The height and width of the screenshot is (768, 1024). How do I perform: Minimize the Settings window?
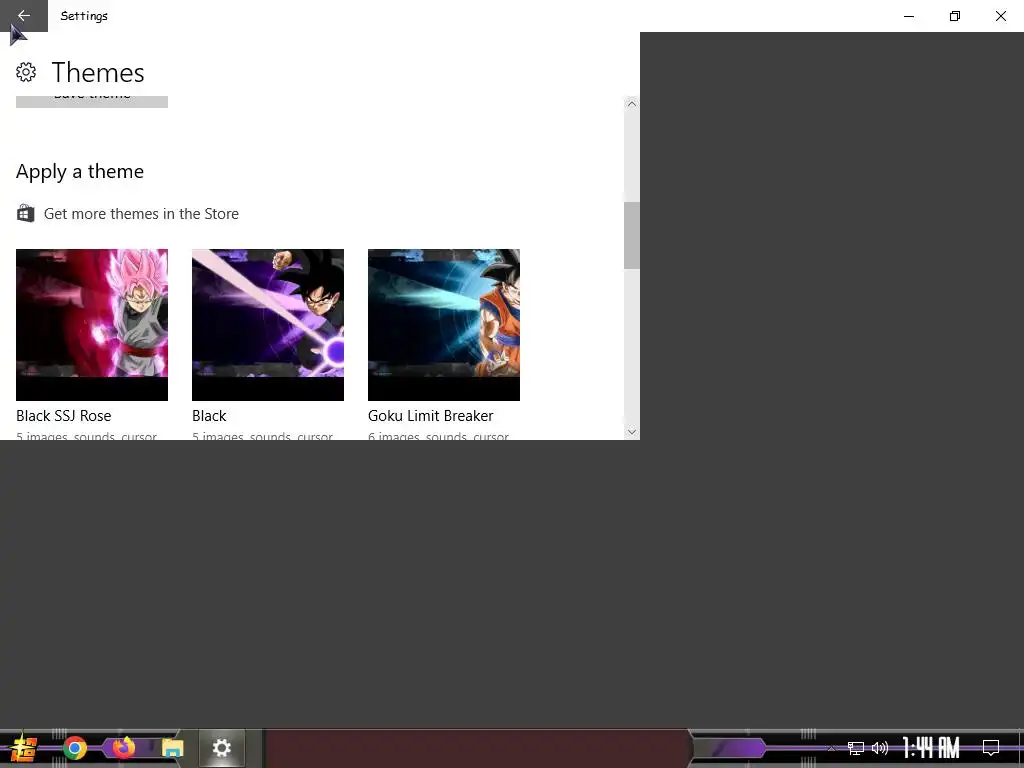pyautogui.click(x=909, y=16)
